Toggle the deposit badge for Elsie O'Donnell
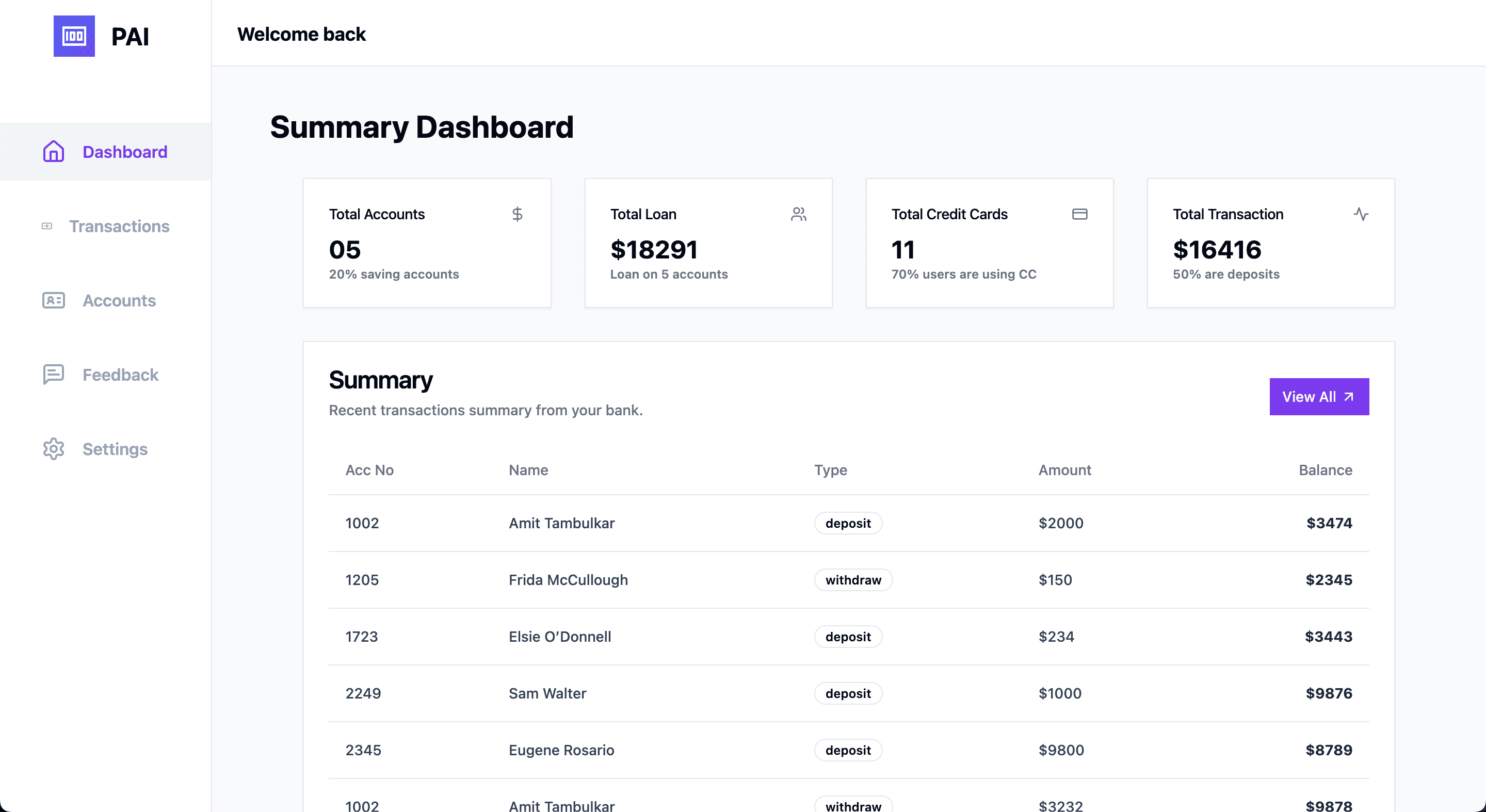 tap(847, 636)
